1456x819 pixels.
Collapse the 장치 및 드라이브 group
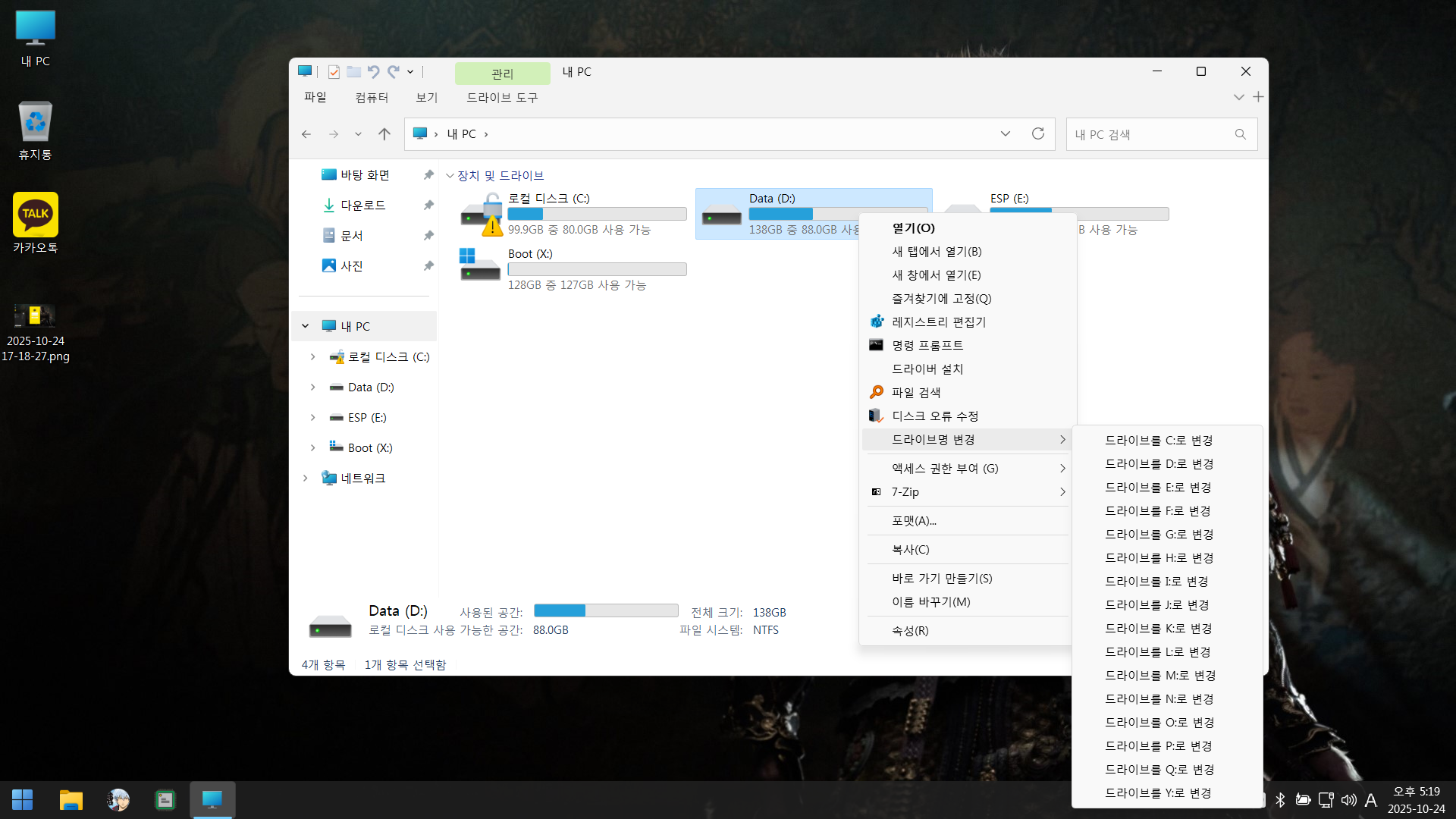coord(450,176)
